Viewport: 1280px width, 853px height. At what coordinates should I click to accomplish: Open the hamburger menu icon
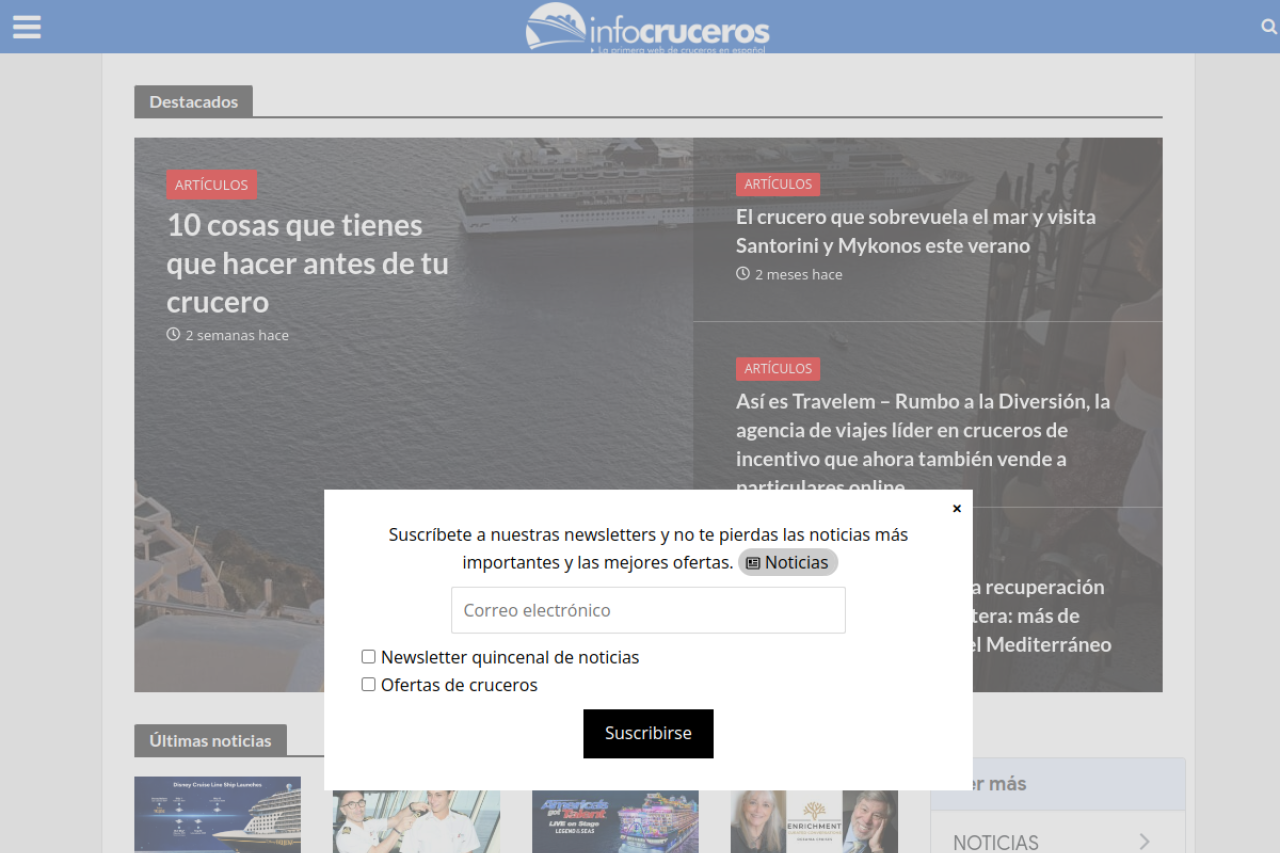[27, 27]
